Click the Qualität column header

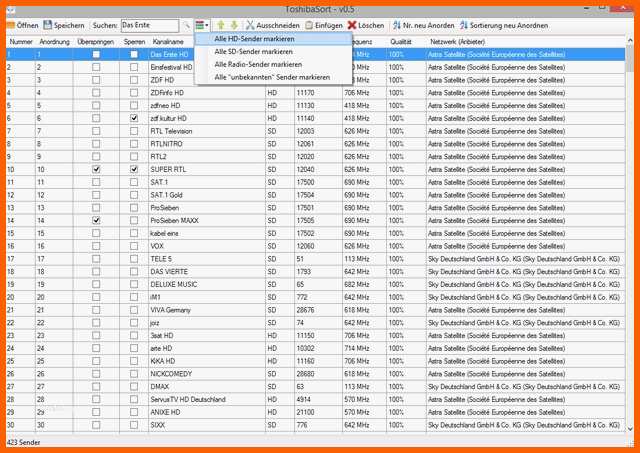coord(401,42)
